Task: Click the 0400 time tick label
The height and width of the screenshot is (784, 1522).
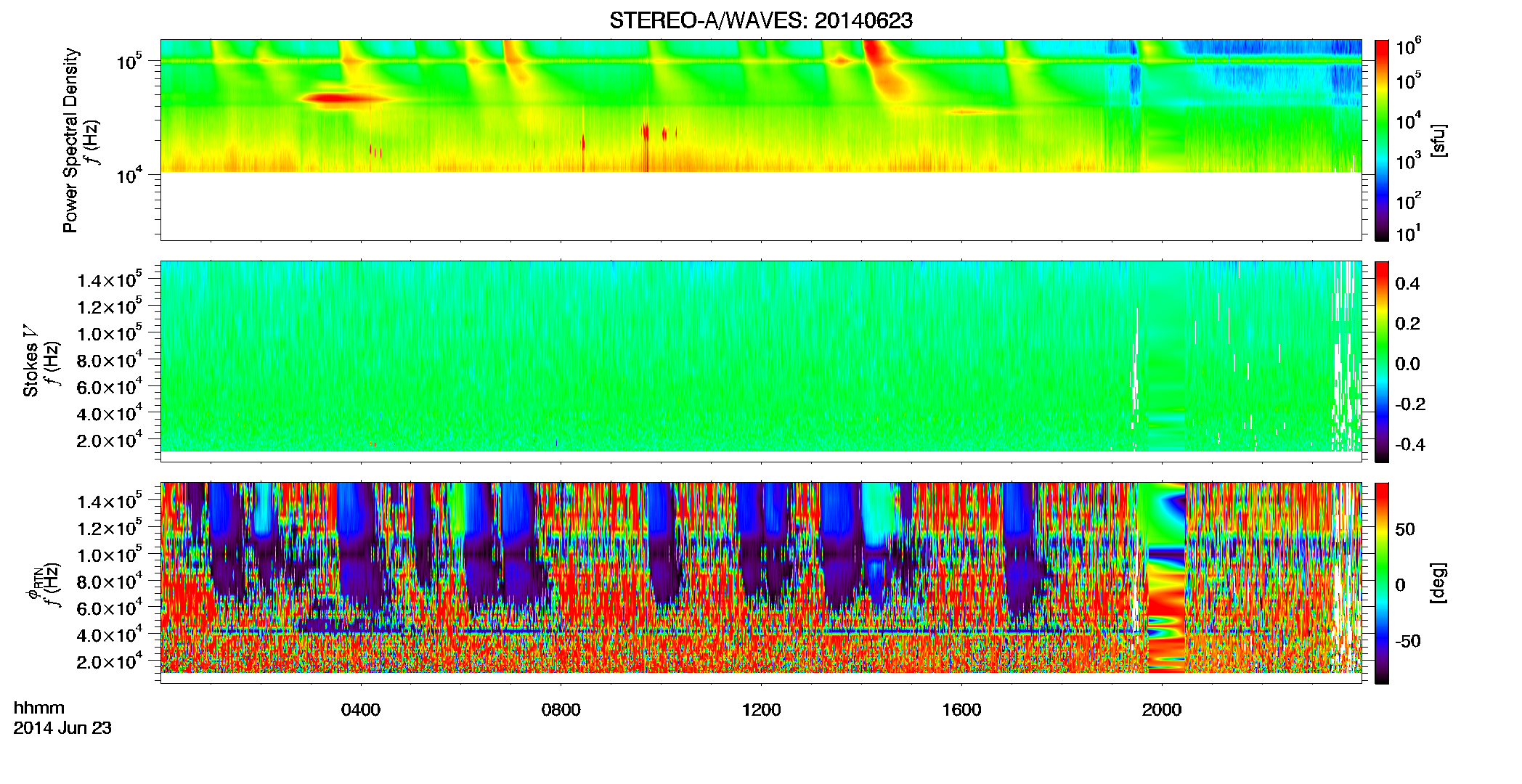Action: click(361, 709)
